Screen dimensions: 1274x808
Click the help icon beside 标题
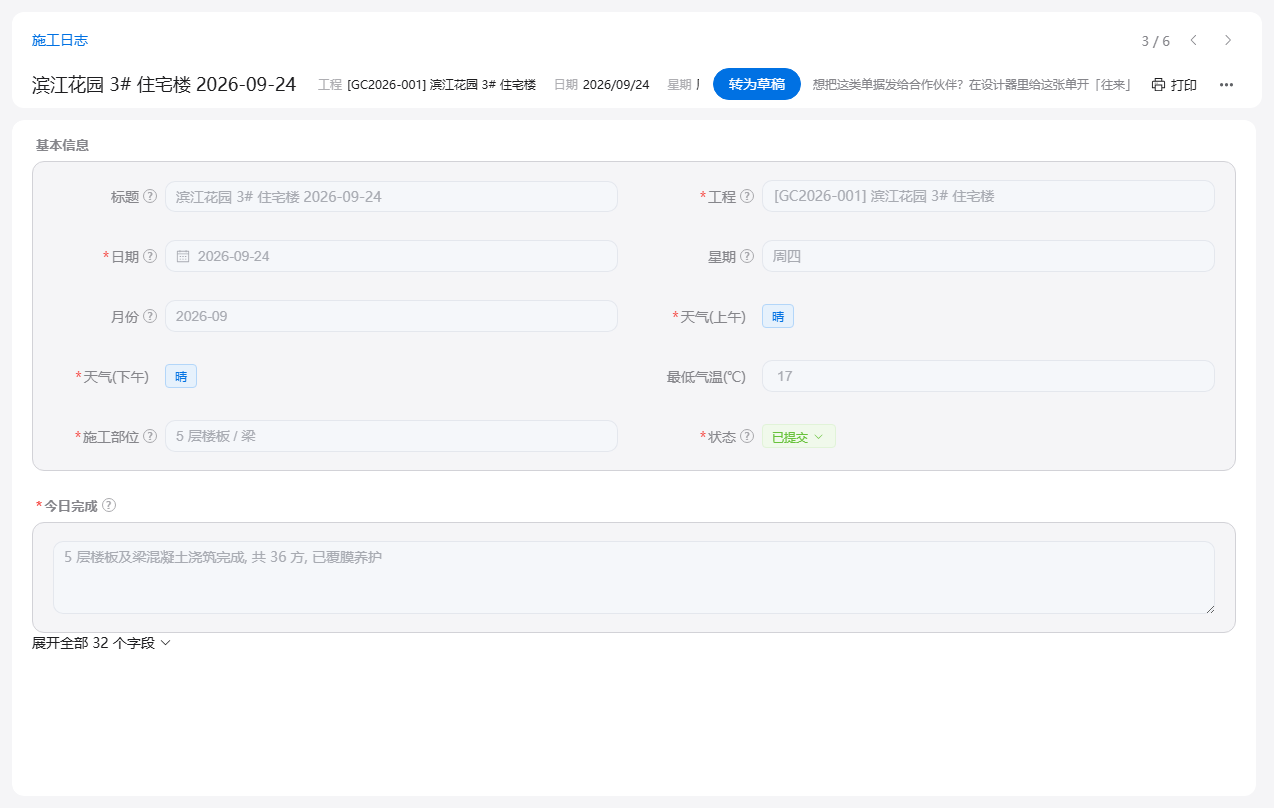pyautogui.click(x=150, y=196)
